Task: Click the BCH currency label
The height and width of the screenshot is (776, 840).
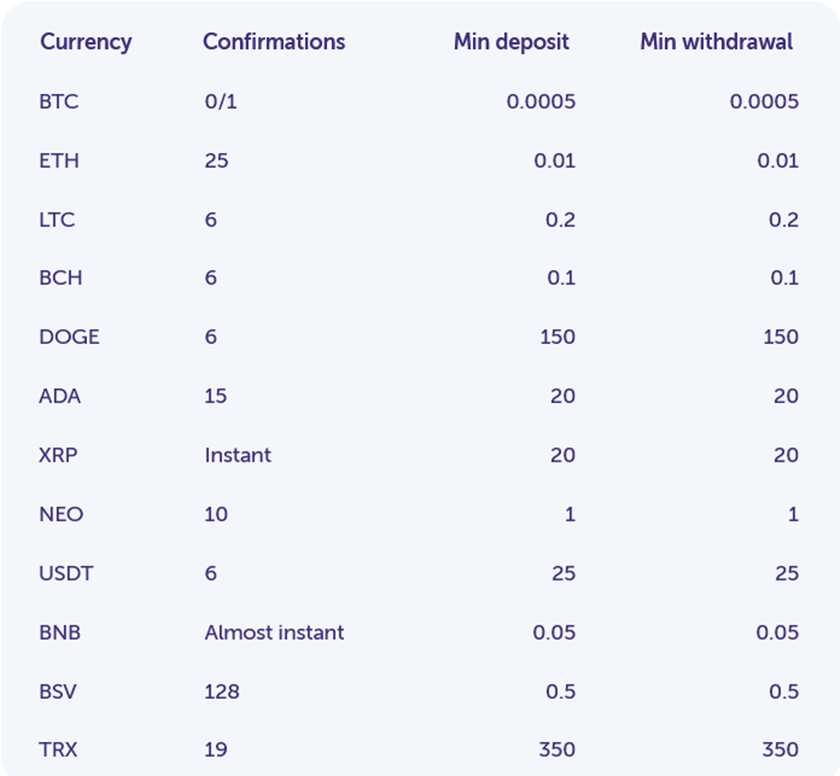Action: [x=61, y=278]
